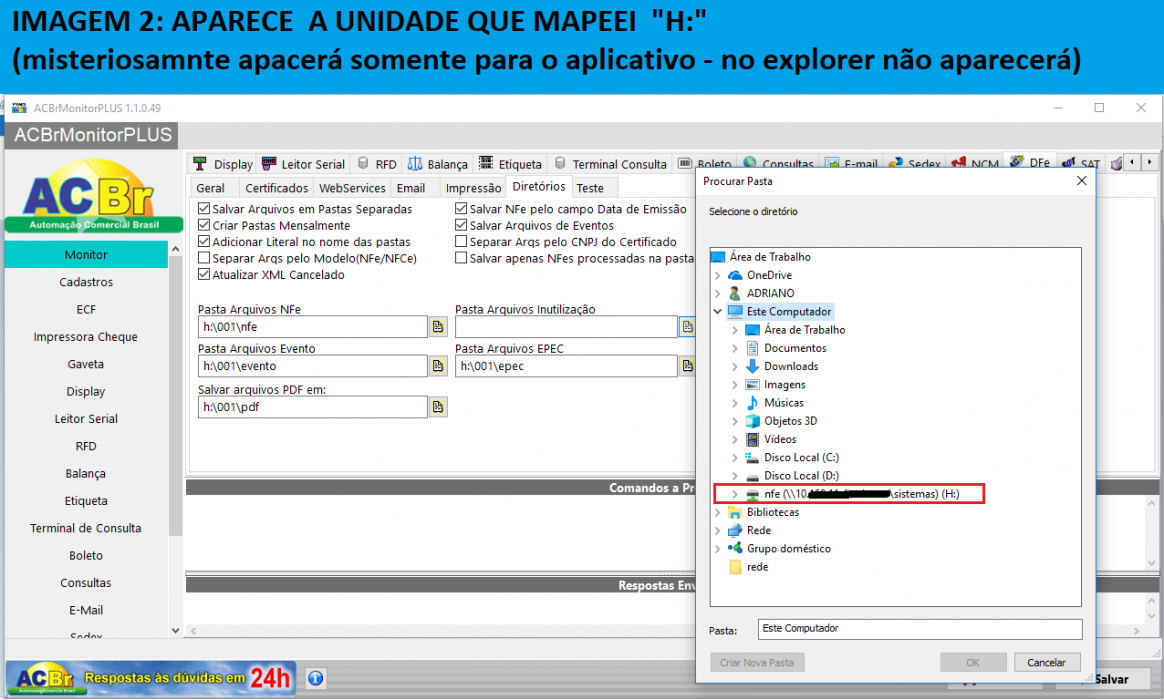Click browse icon next to Pasta Arquivos Inutilização

687,327
